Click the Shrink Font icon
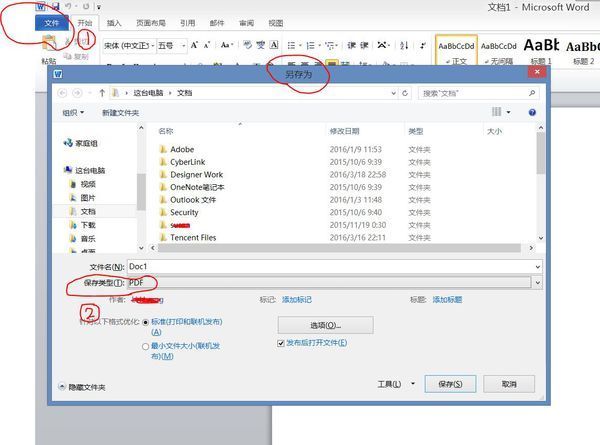 pyautogui.click(x=207, y=45)
